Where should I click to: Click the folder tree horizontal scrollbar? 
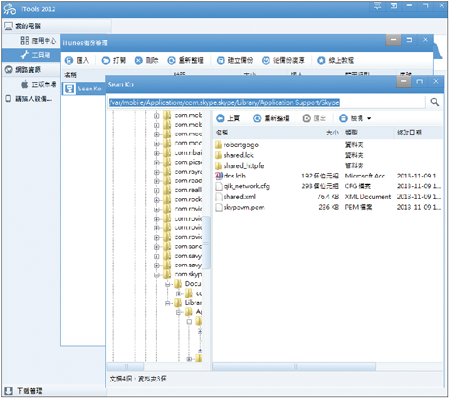125,367
